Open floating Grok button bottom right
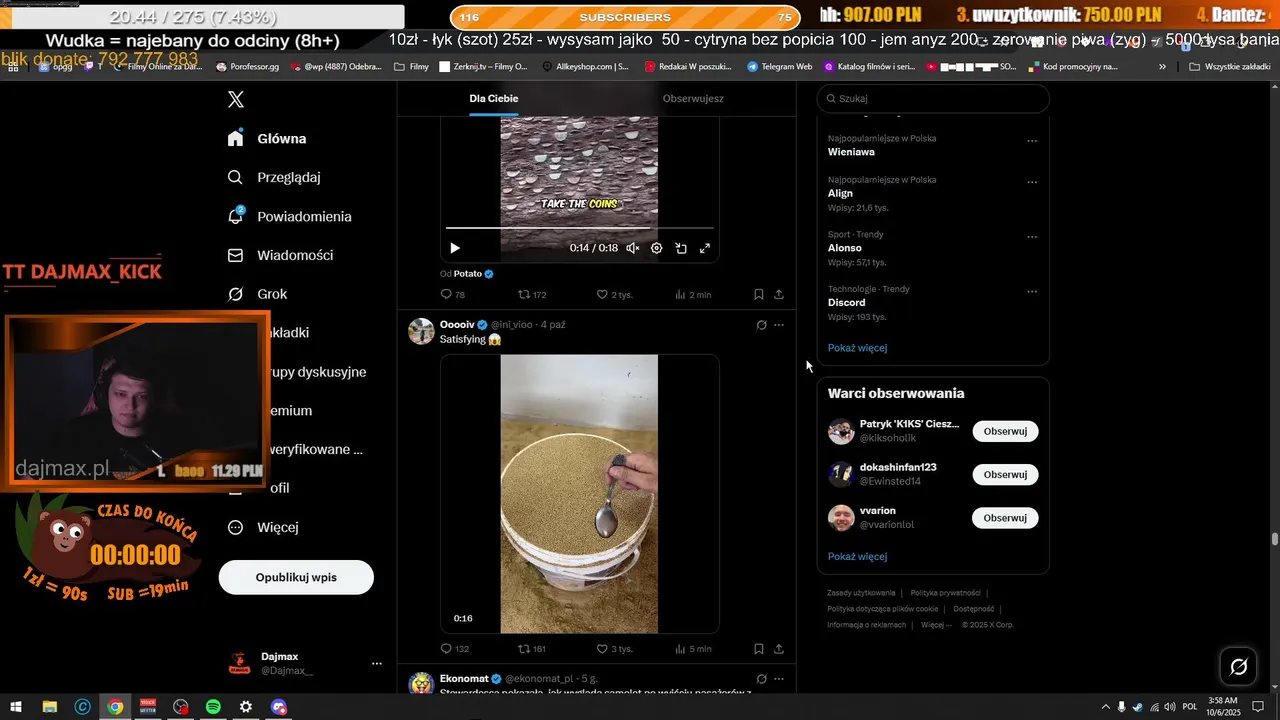1280x720 pixels. (x=1238, y=666)
